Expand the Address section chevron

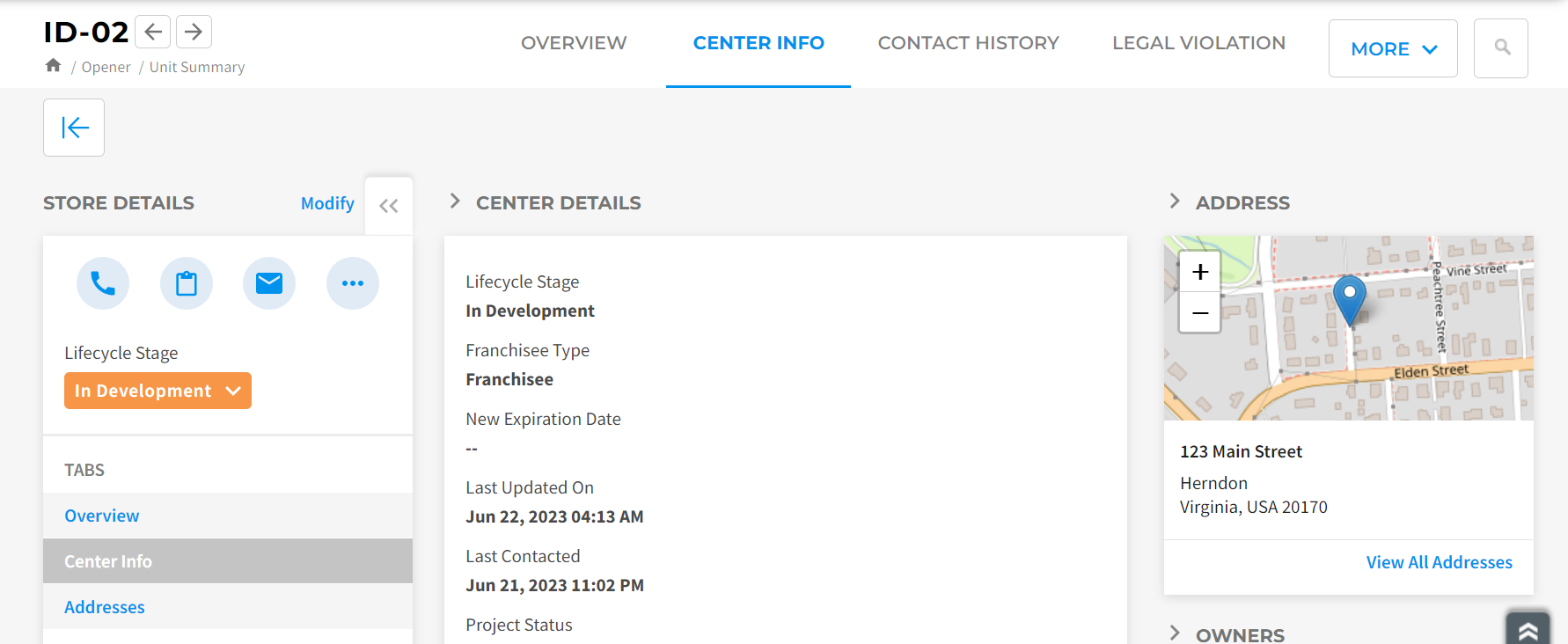coord(1175,201)
